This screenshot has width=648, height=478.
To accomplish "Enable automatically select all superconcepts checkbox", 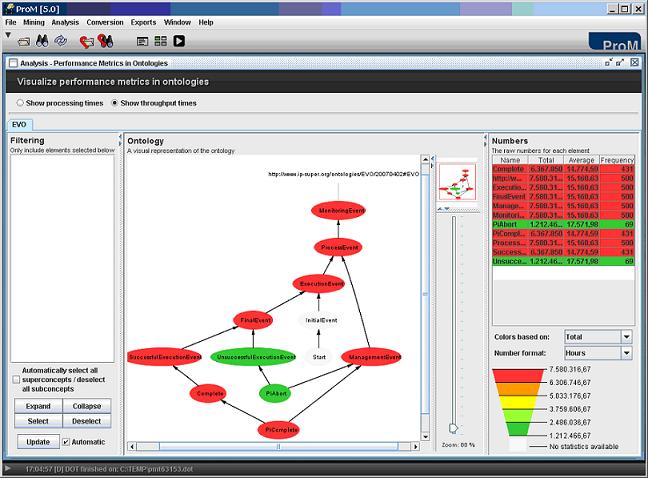I will coord(15,379).
